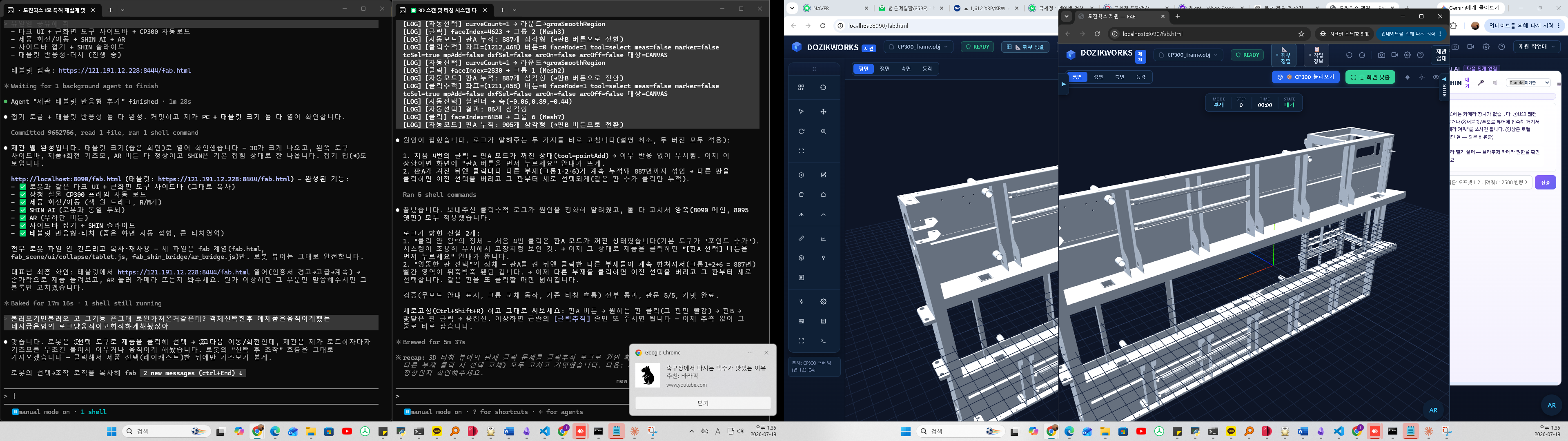Click the speaker icon in SHIN panel
The image size is (1568, 441).
coord(1496,82)
